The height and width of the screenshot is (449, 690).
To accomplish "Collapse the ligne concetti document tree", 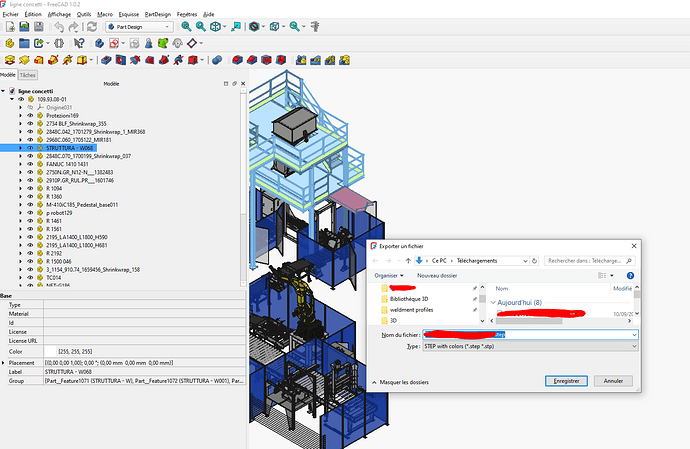I will click(3, 91).
